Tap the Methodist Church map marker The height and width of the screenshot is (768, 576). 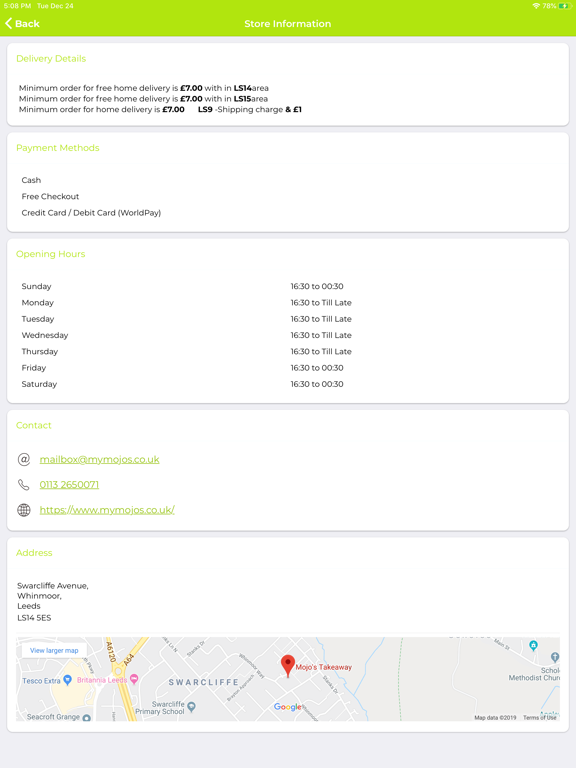click(x=554, y=657)
